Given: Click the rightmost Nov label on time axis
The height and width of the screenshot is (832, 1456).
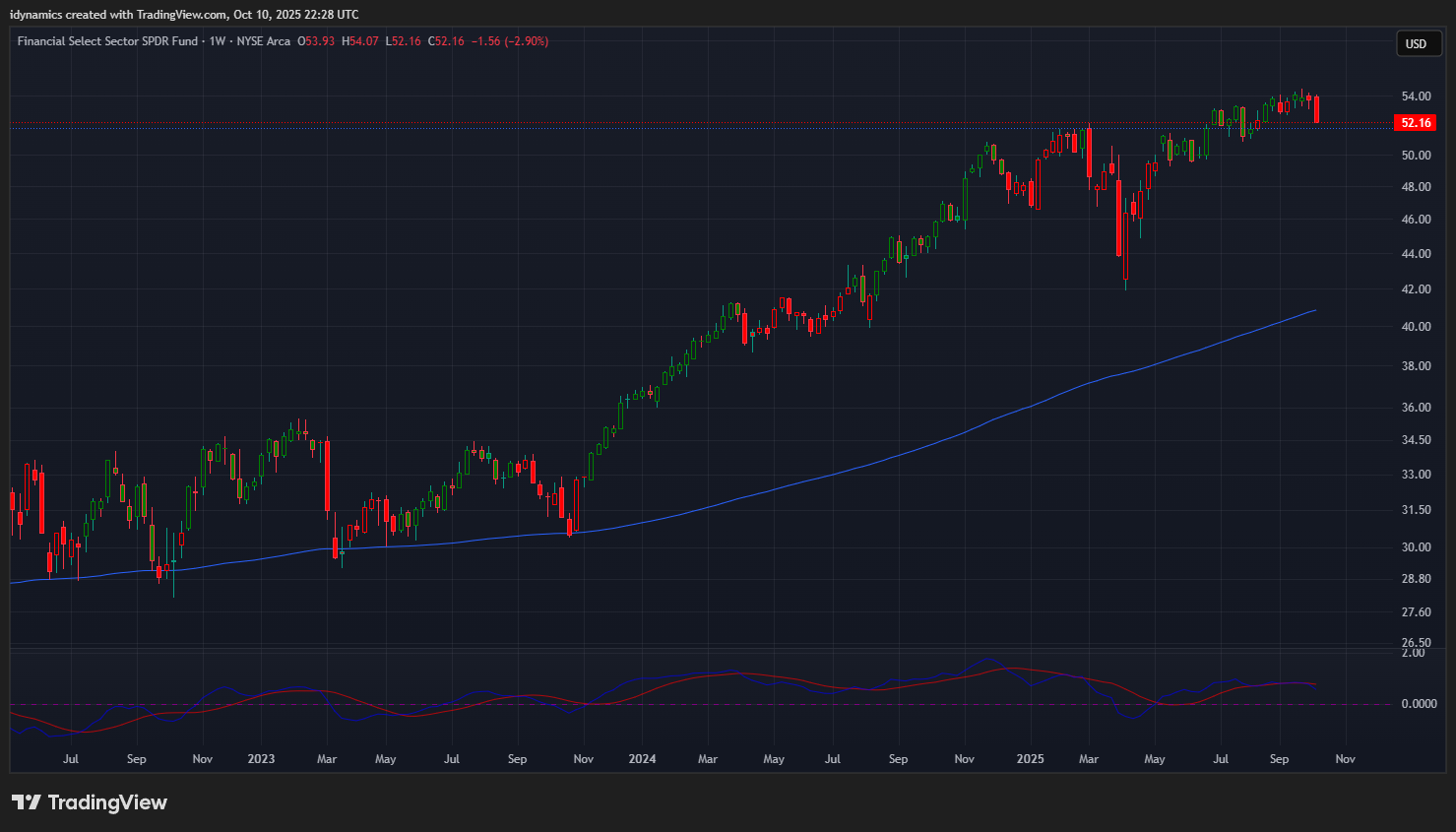Looking at the screenshot, I should coord(1345,759).
